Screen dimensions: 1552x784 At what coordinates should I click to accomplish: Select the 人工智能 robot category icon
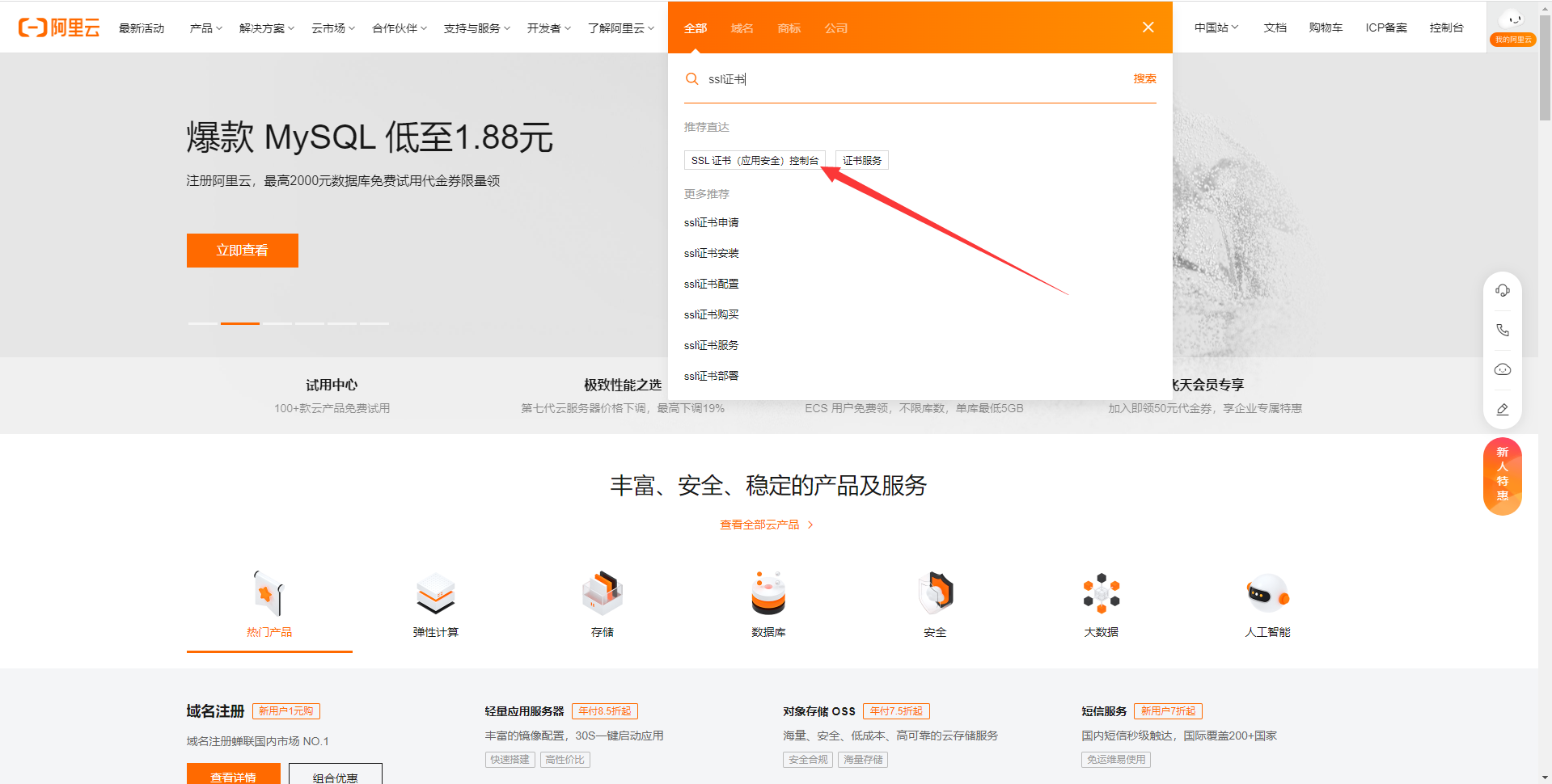click(x=1267, y=594)
